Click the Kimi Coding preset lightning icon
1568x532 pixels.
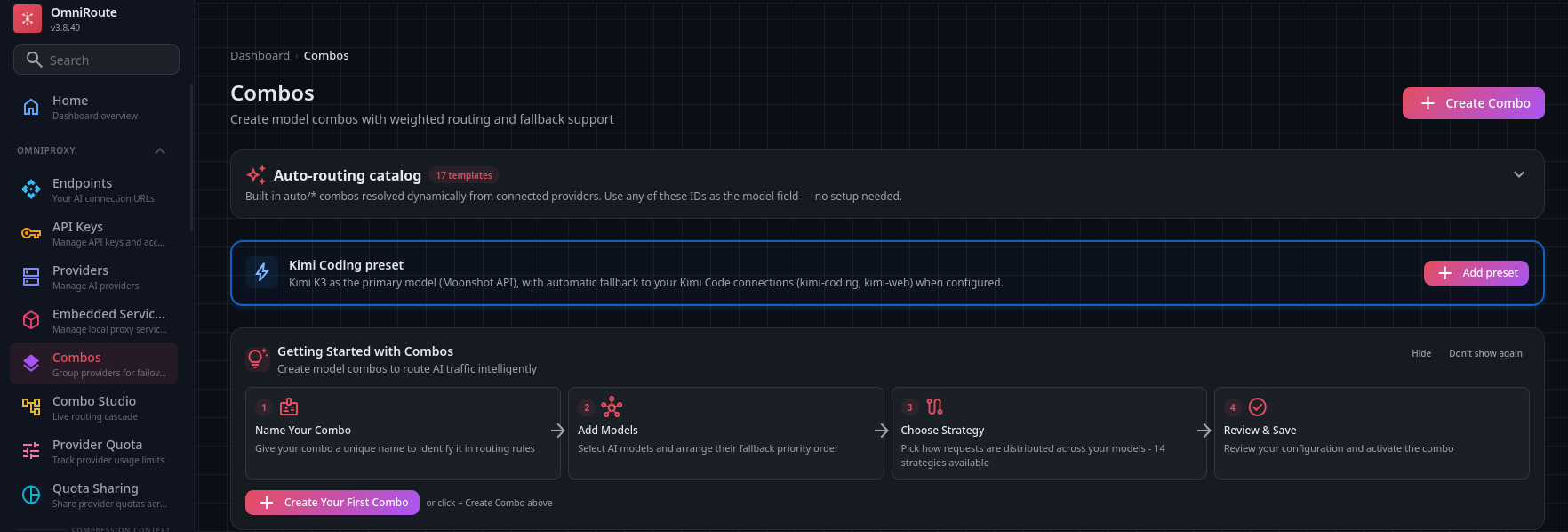coord(262,272)
